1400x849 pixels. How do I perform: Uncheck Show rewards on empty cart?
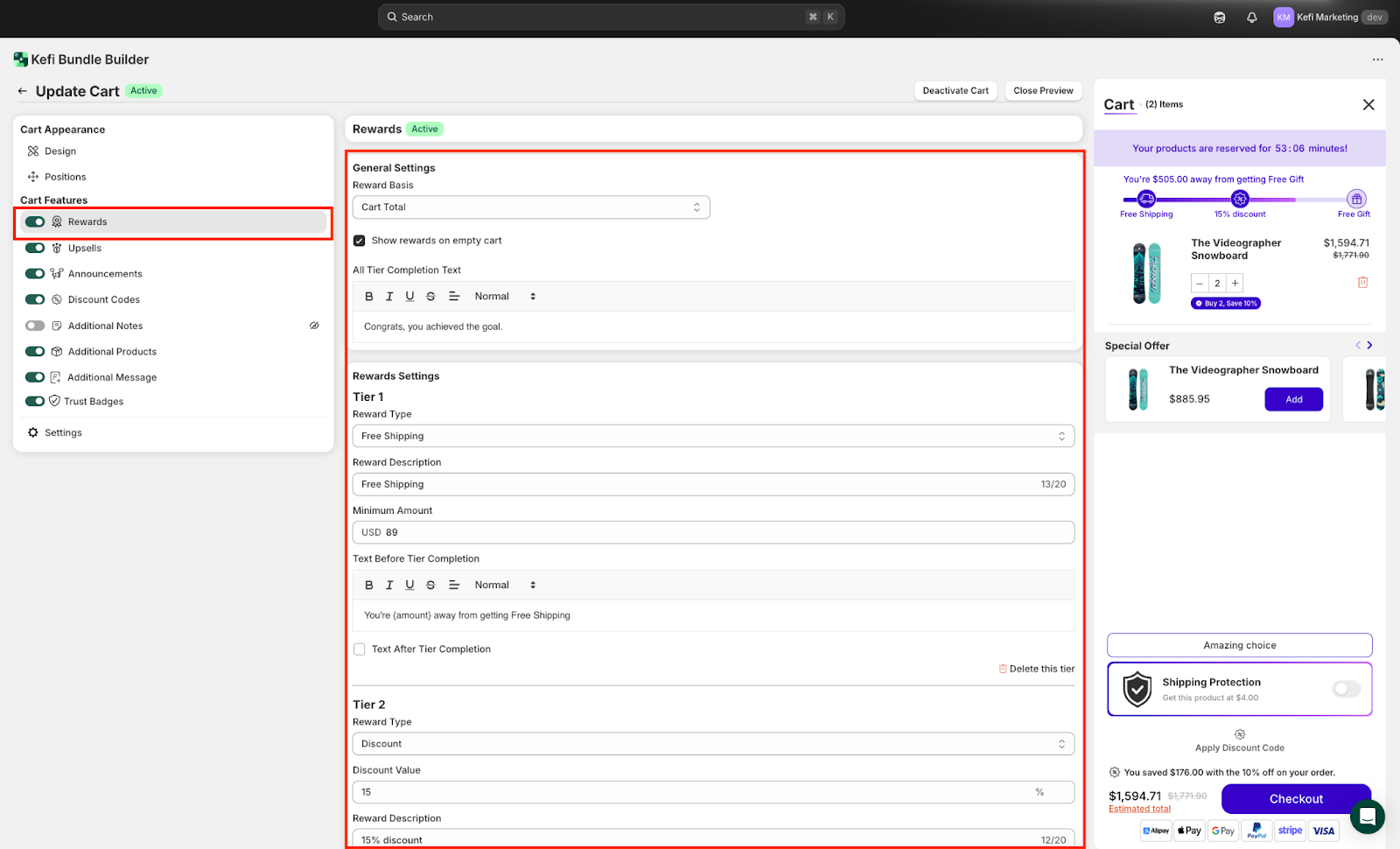coord(360,241)
